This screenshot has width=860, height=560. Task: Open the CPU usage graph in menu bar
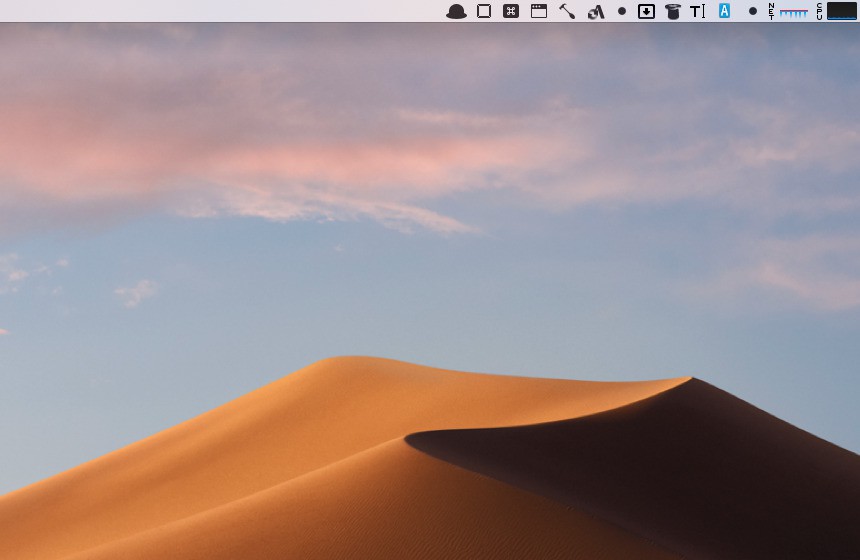pos(836,11)
